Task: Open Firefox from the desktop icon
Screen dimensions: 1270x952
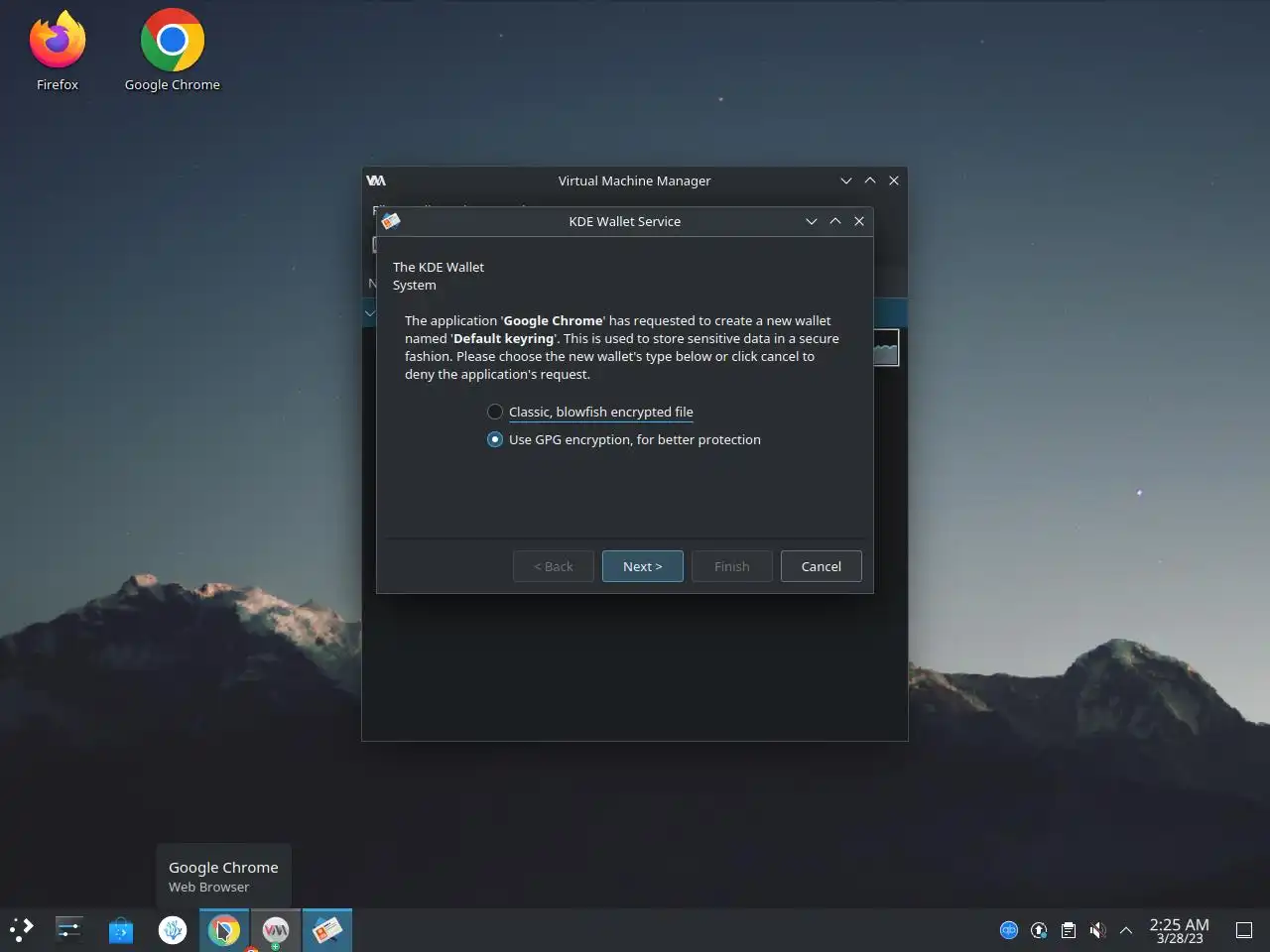Action: pyautogui.click(x=58, y=51)
